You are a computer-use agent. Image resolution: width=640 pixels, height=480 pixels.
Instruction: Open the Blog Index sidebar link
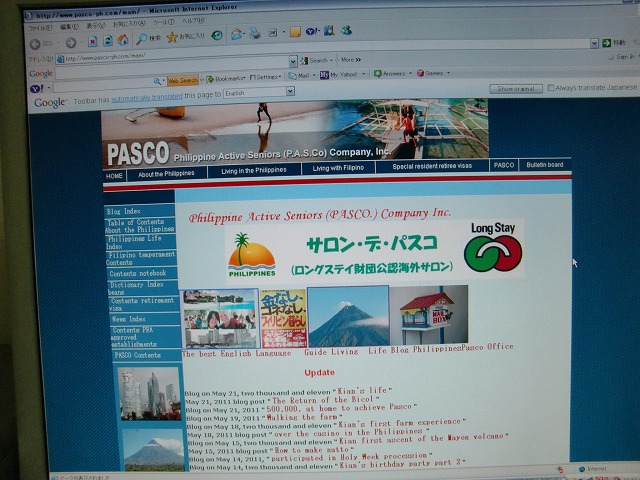point(124,211)
